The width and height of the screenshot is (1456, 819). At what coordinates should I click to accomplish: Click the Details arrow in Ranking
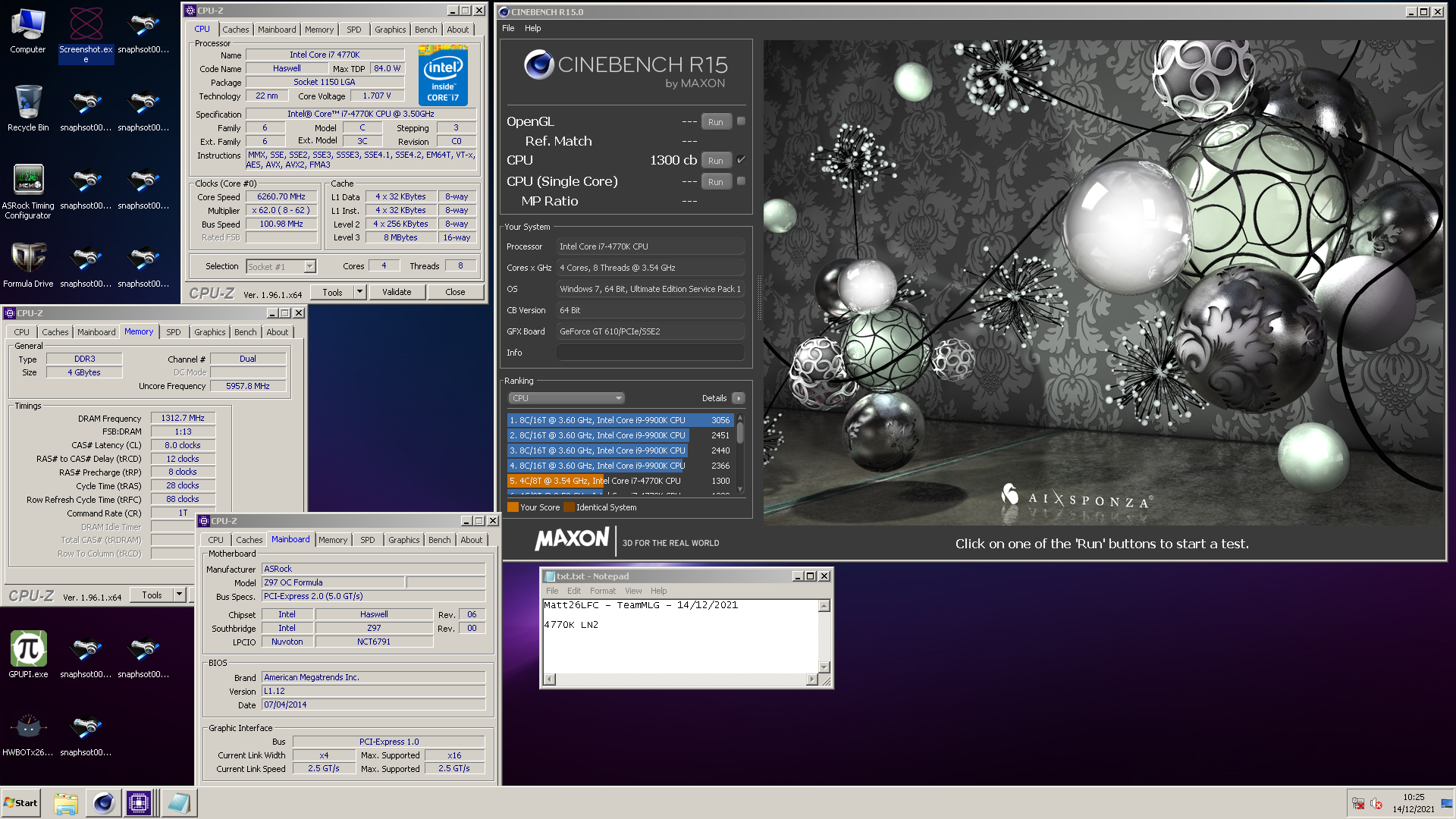[x=739, y=398]
